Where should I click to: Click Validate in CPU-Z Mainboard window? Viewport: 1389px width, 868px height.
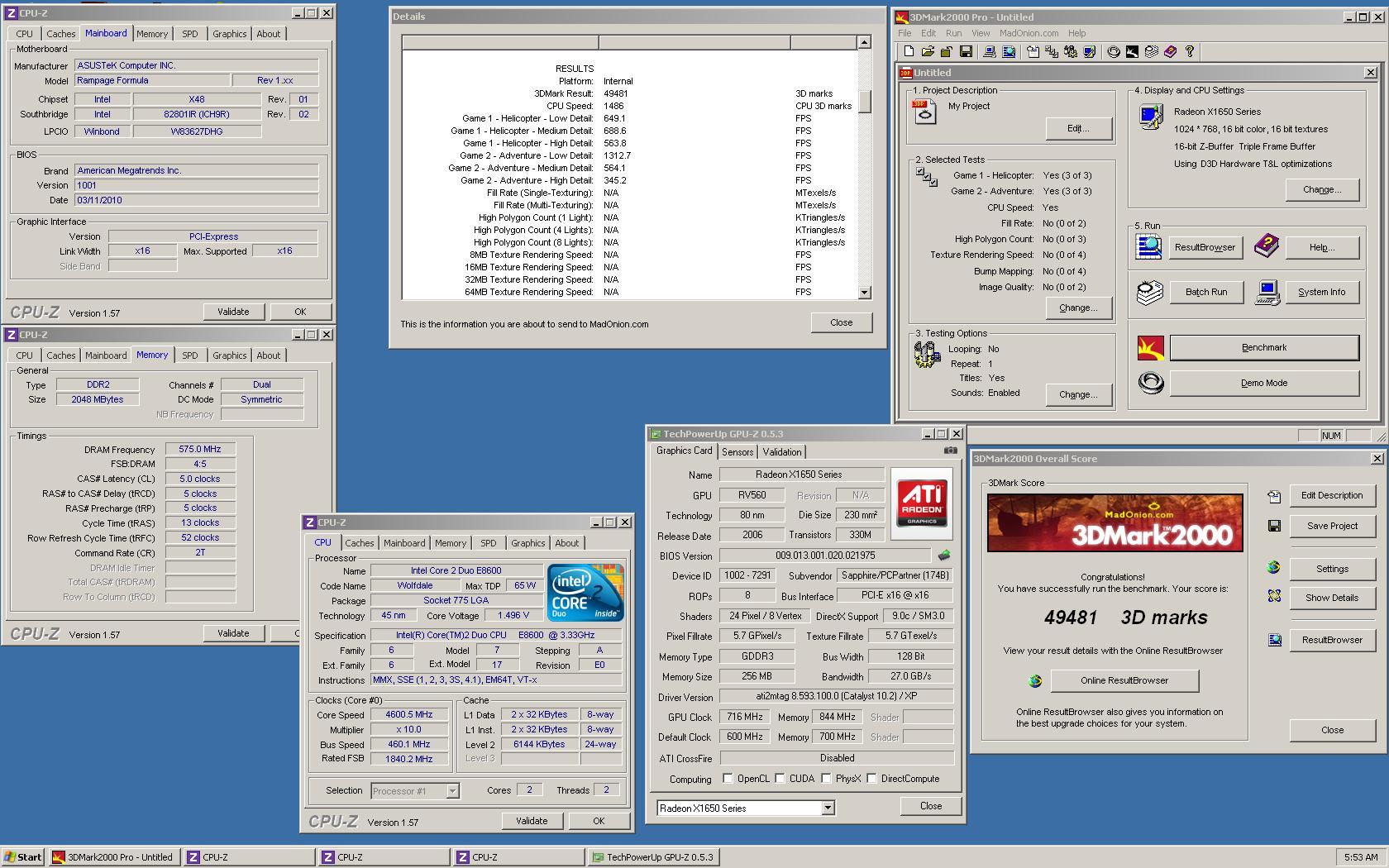pyautogui.click(x=233, y=312)
